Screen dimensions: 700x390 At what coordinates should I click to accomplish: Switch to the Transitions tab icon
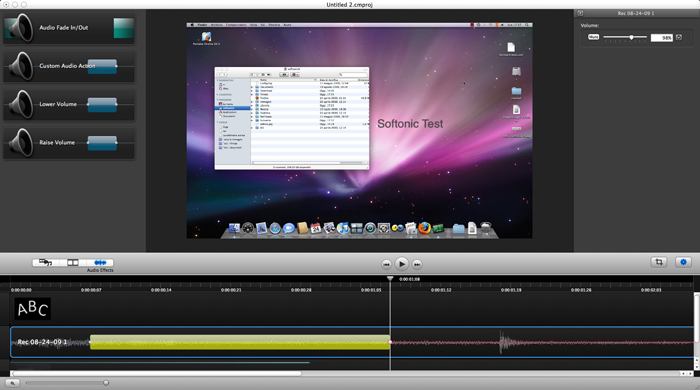(x=73, y=262)
